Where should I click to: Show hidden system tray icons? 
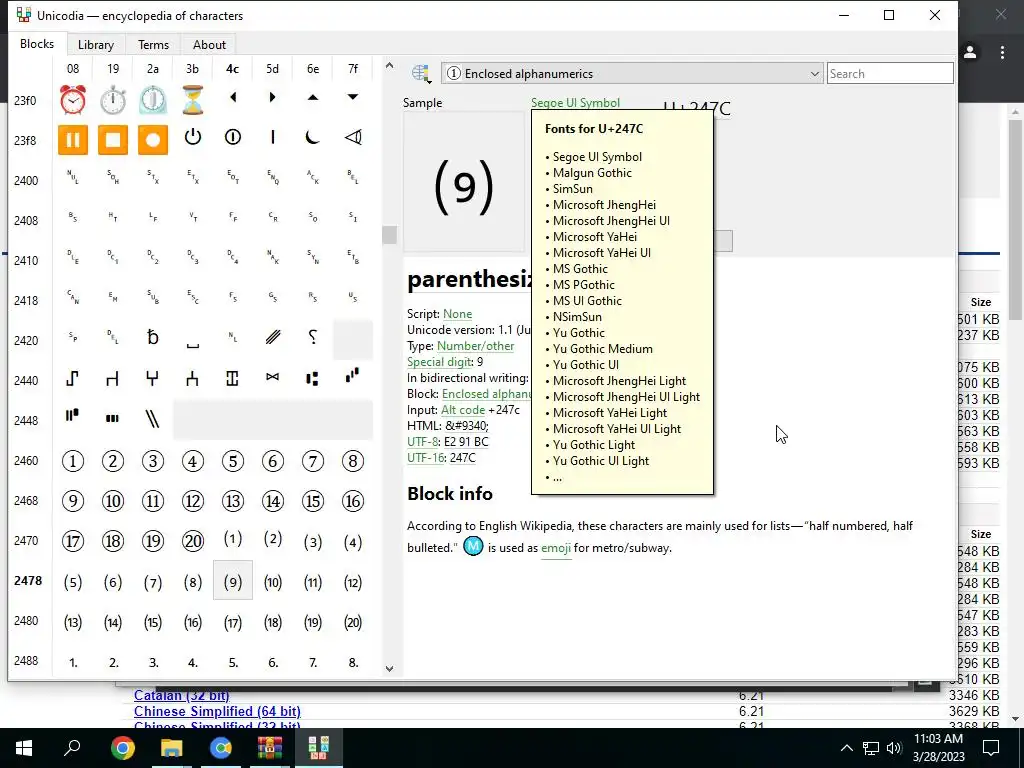pyautogui.click(x=846, y=748)
